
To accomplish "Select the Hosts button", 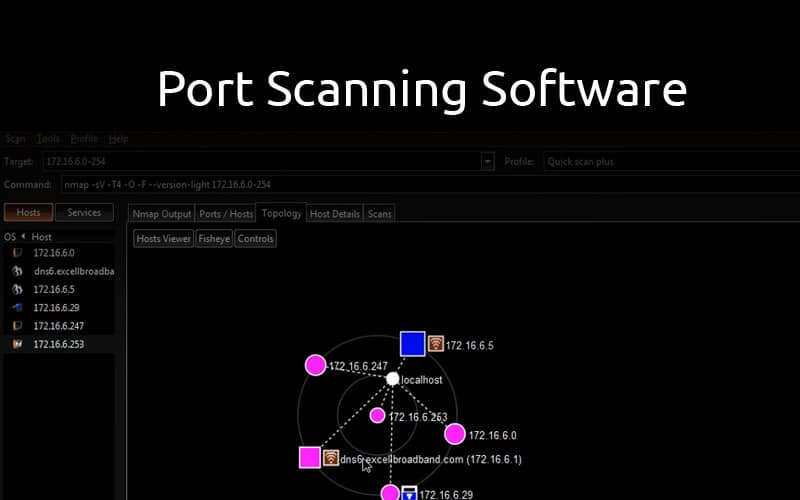I will [x=28, y=212].
